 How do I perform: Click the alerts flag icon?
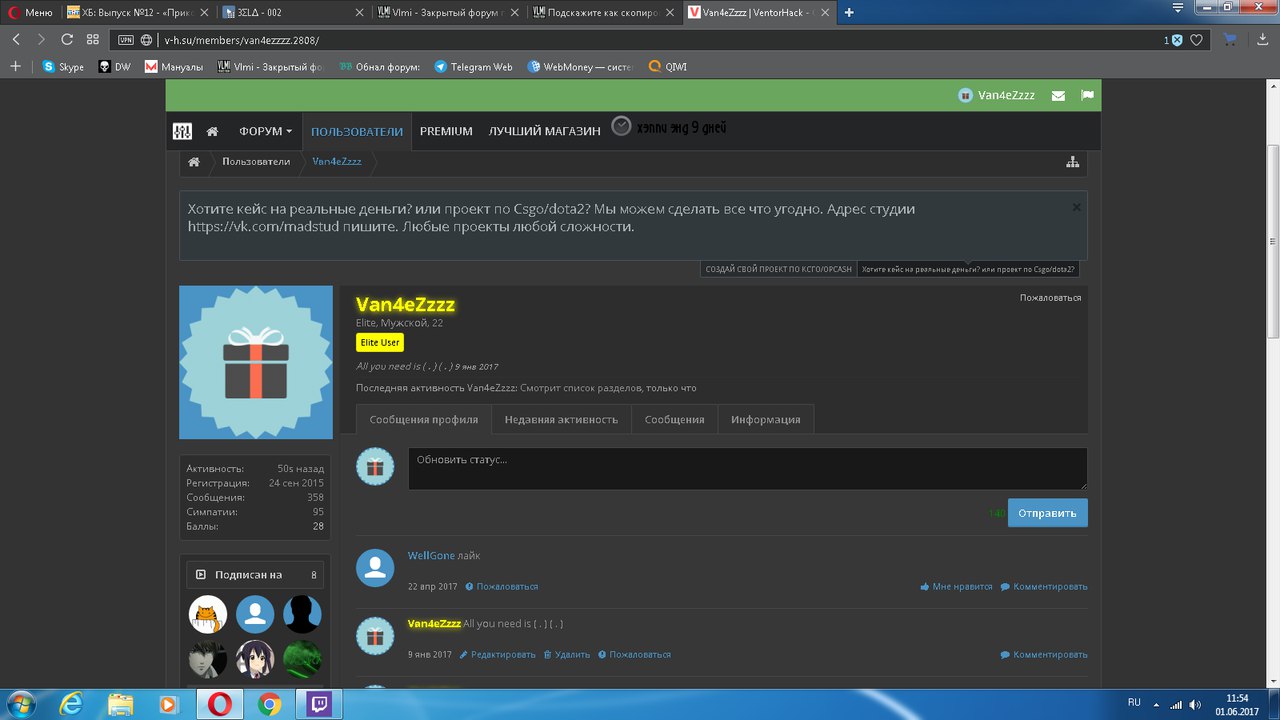point(1087,96)
